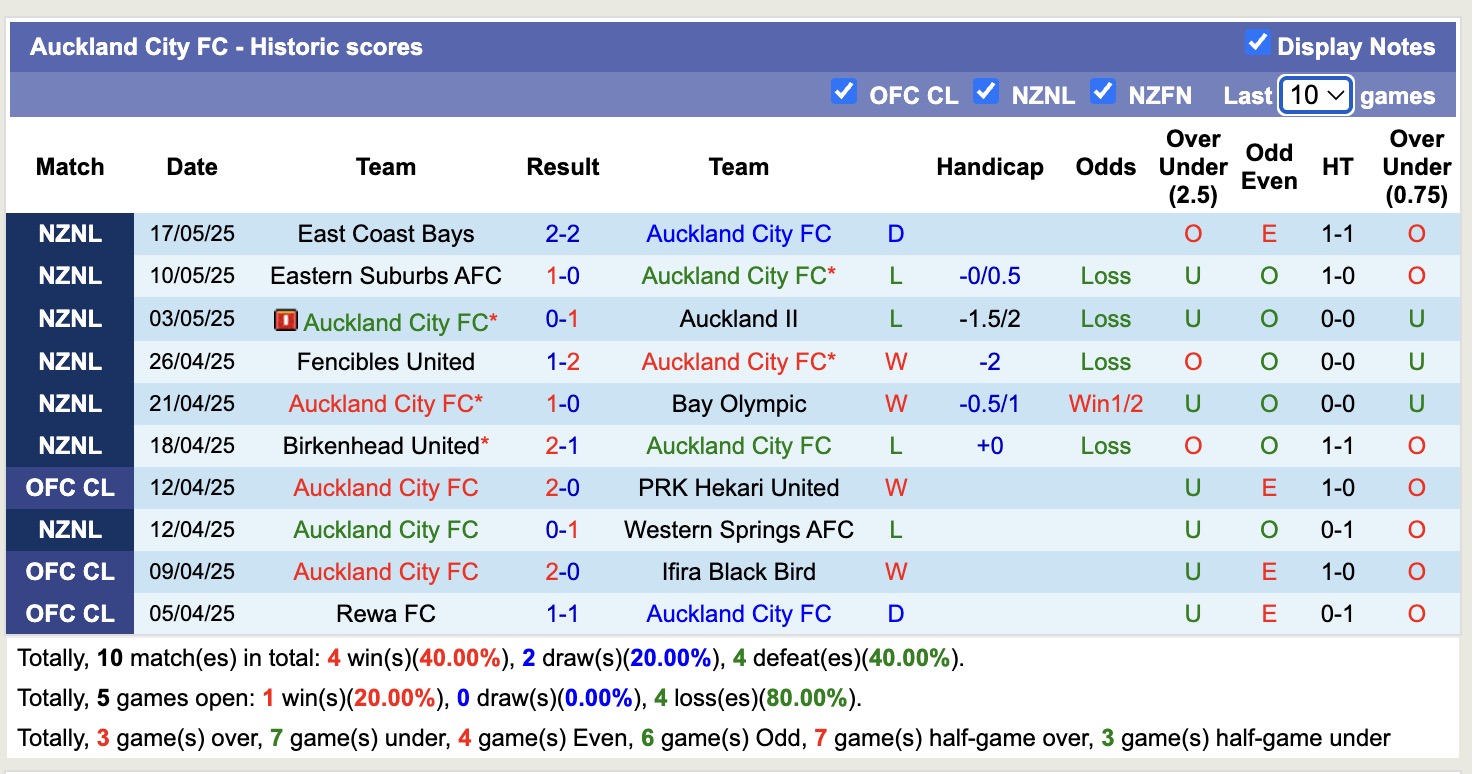
Task: Click the Handicap column header
Action: [989, 167]
